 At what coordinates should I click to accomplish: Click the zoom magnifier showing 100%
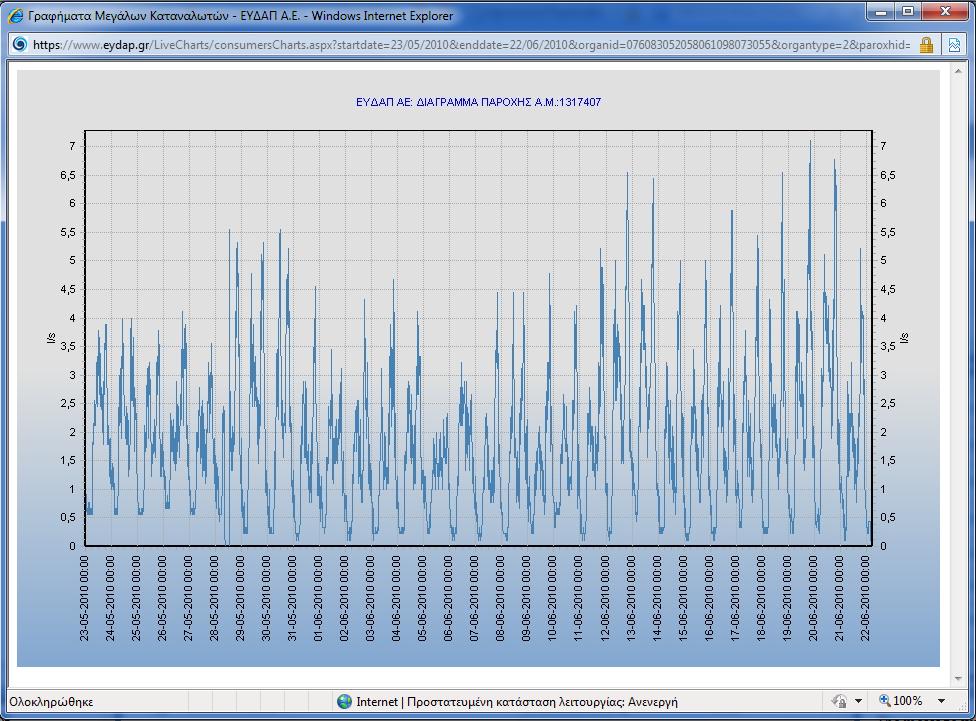(x=884, y=700)
